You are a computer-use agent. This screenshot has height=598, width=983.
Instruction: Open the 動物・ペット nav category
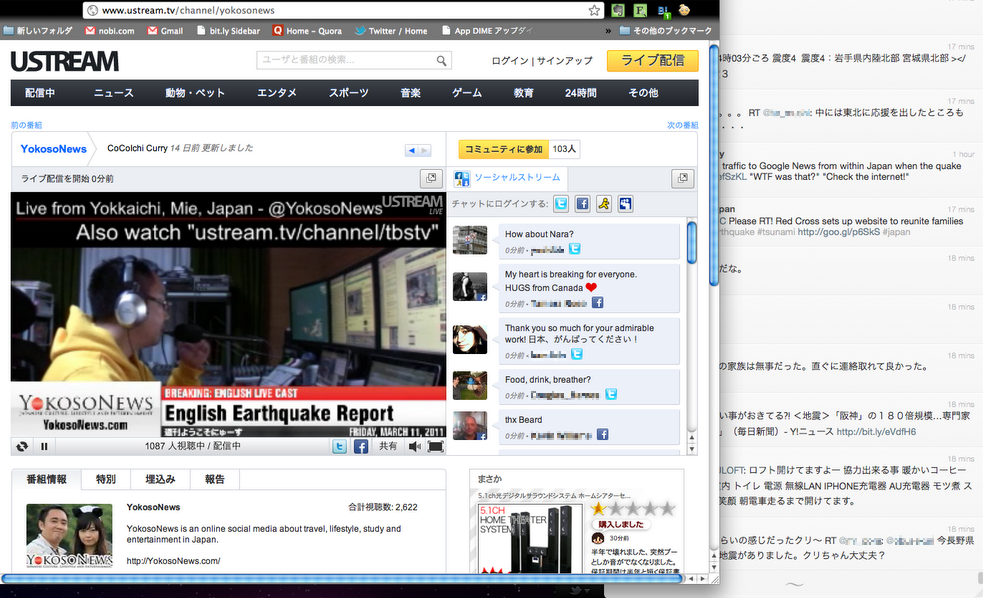[195, 93]
